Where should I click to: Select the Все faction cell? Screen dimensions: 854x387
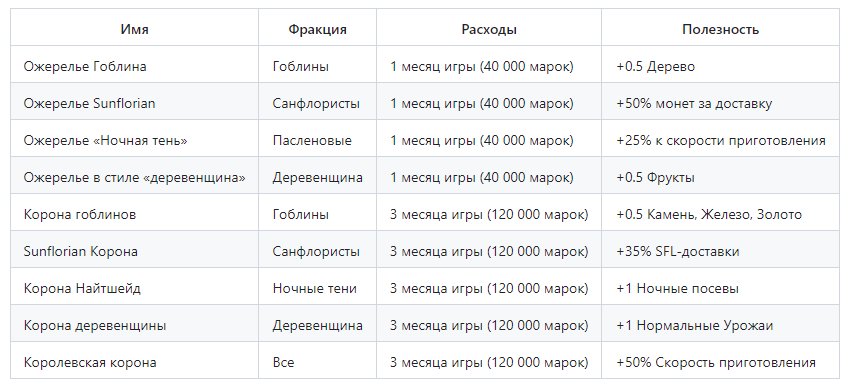click(318, 363)
